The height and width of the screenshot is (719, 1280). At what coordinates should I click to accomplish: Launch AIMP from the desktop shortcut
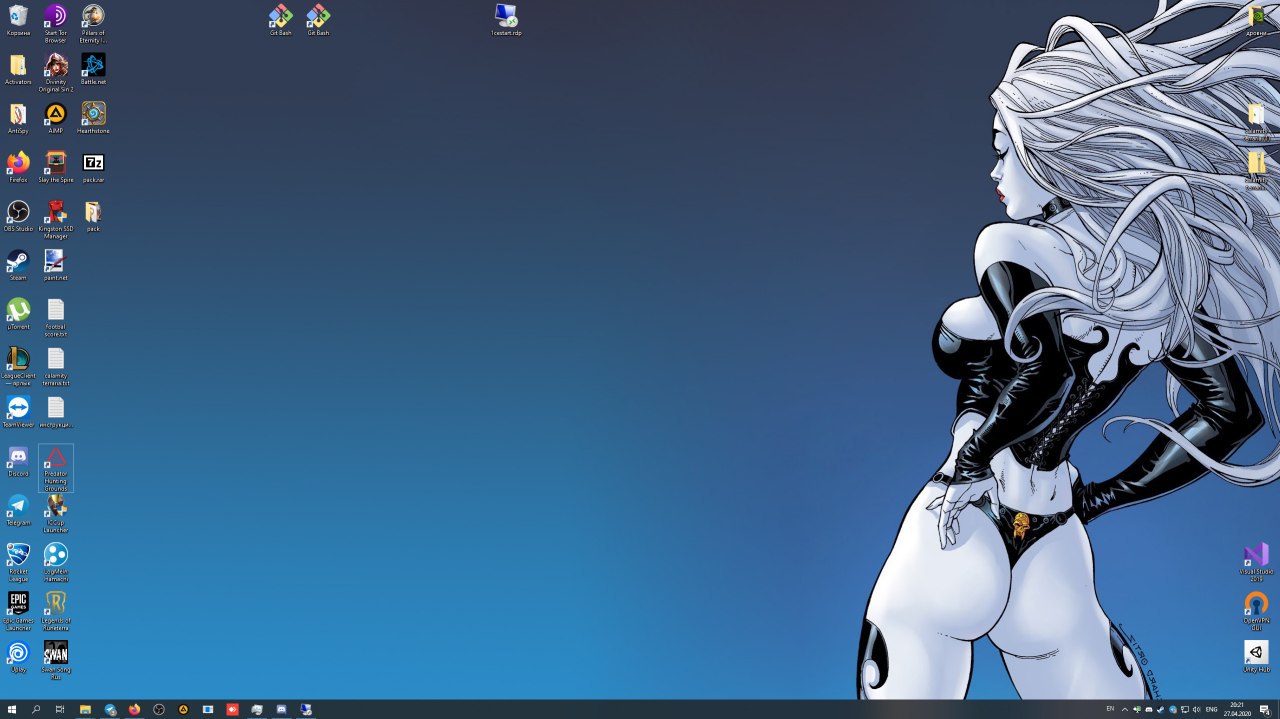click(x=56, y=118)
